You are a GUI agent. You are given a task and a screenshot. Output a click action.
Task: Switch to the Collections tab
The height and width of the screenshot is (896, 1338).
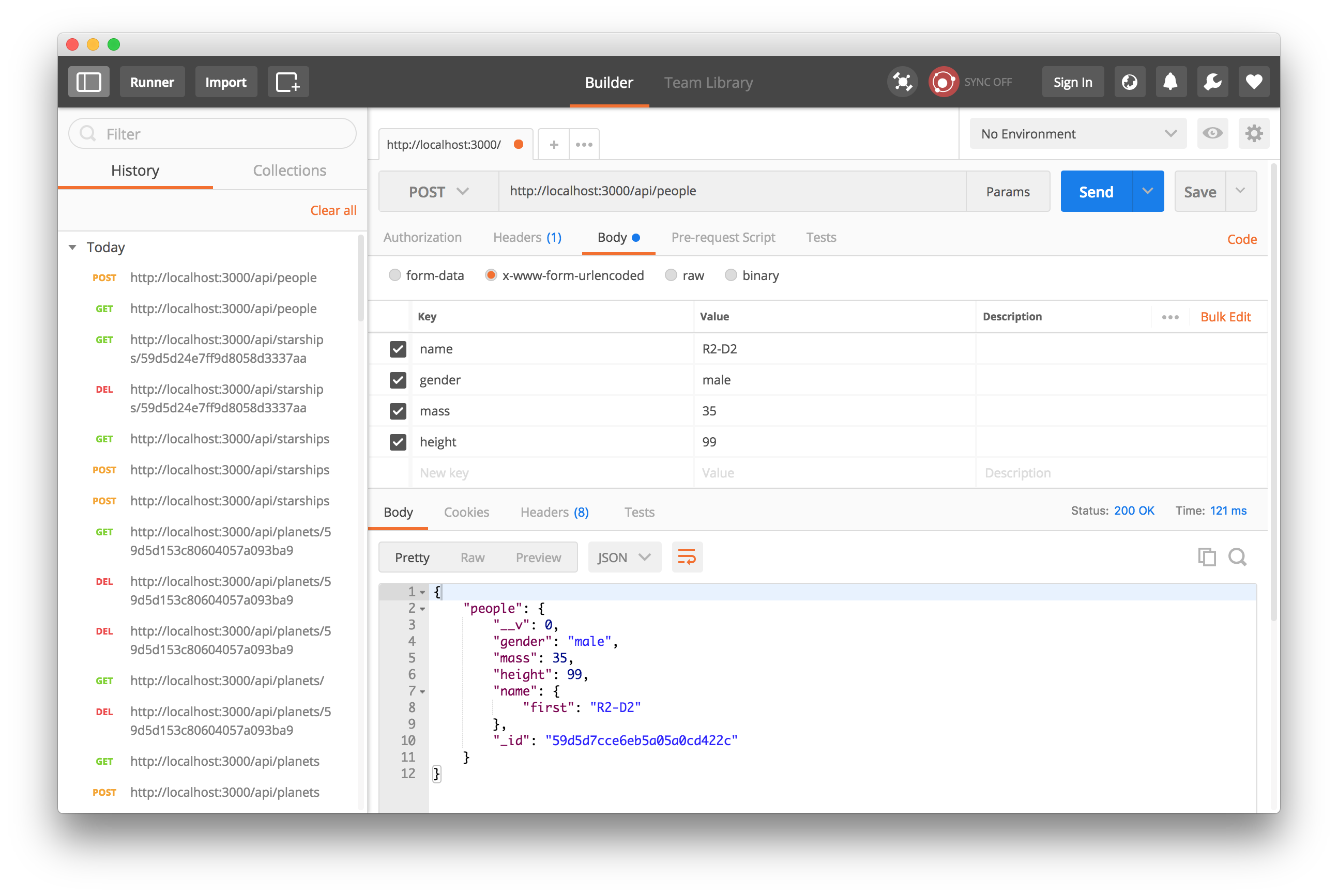click(x=290, y=171)
